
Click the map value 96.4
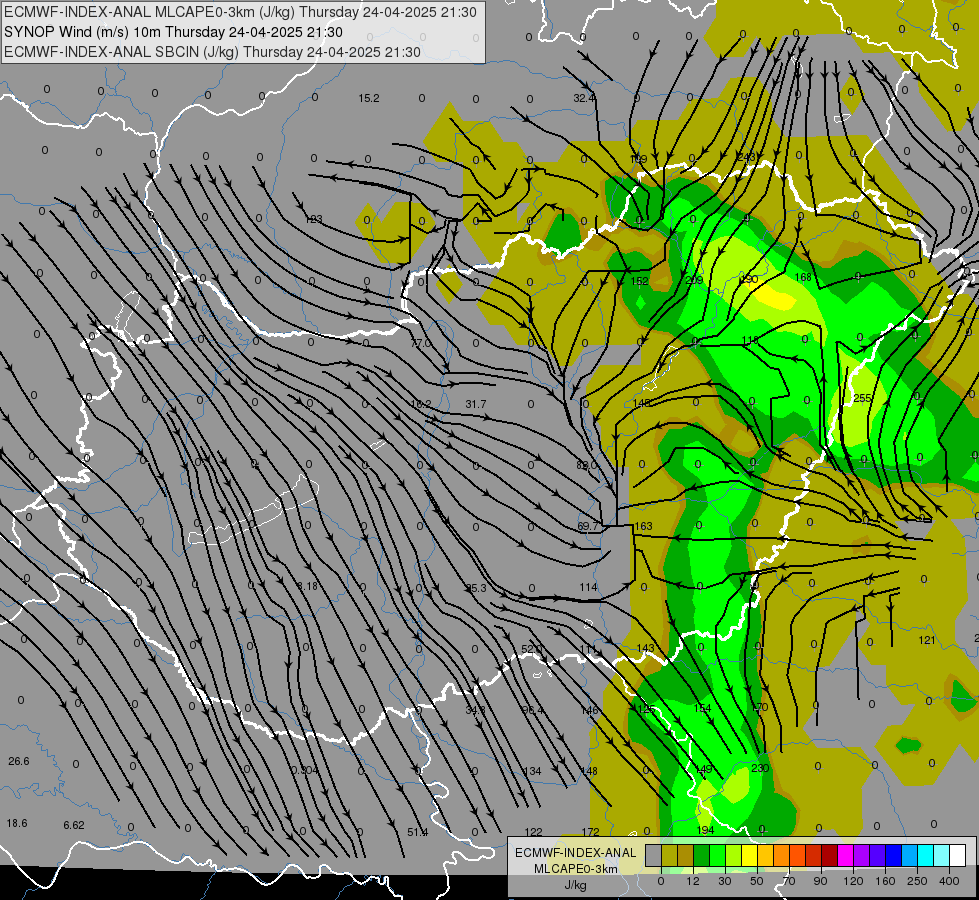click(x=533, y=710)
